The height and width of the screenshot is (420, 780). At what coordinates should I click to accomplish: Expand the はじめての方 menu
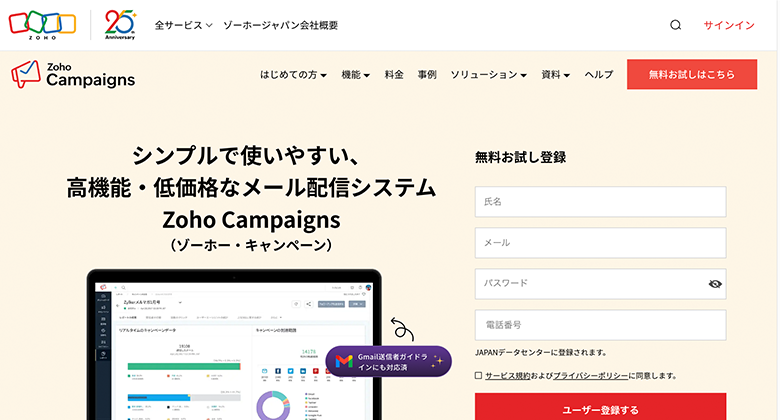pyautogui.click(x=293, y=75)
